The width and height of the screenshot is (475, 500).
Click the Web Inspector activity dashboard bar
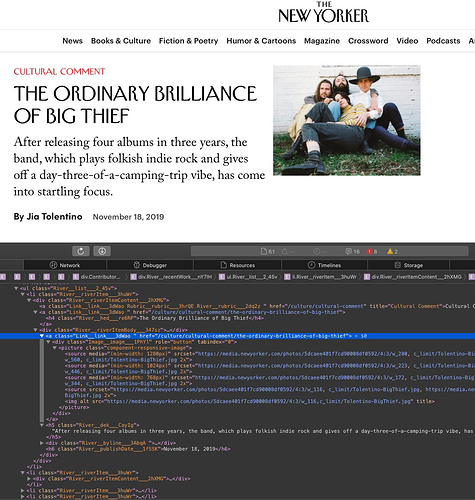pyautogui.click(x=330, y=251)
